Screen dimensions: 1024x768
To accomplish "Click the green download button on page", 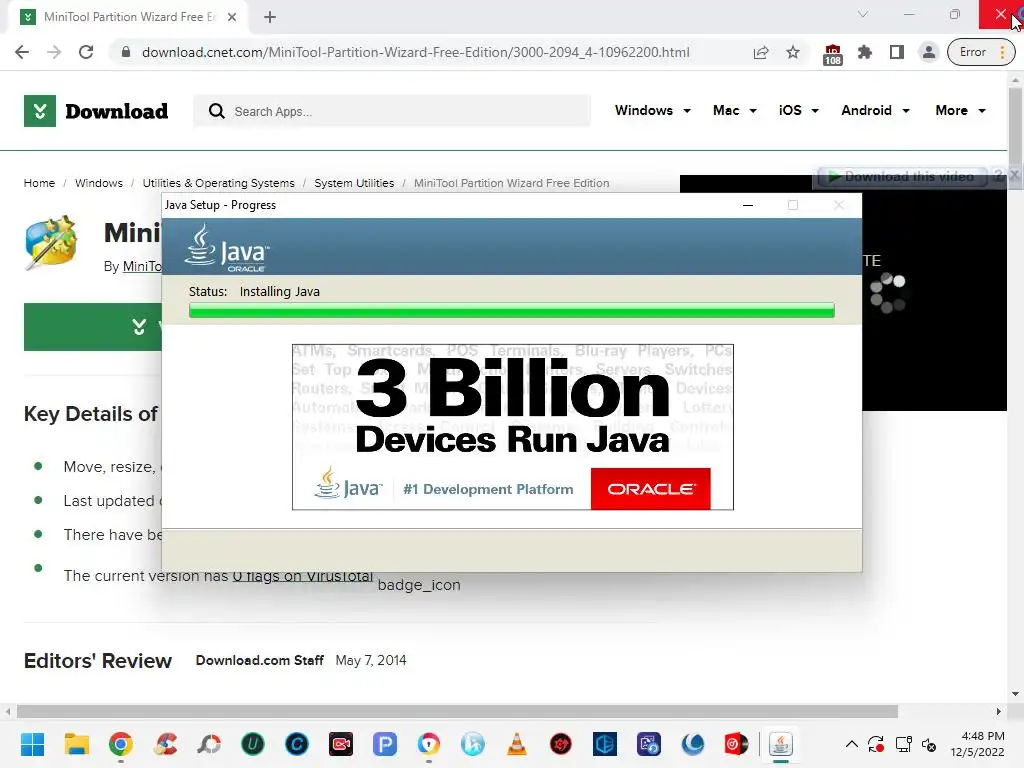I will coord(93,327).
